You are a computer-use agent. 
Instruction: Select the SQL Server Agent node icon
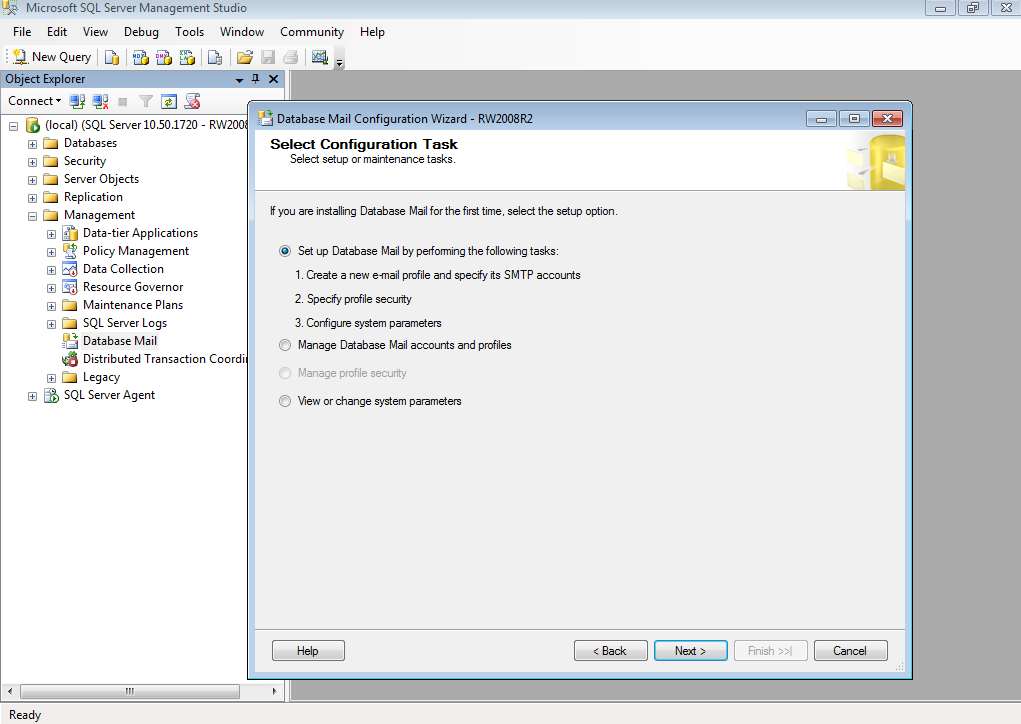click(51, 395)
